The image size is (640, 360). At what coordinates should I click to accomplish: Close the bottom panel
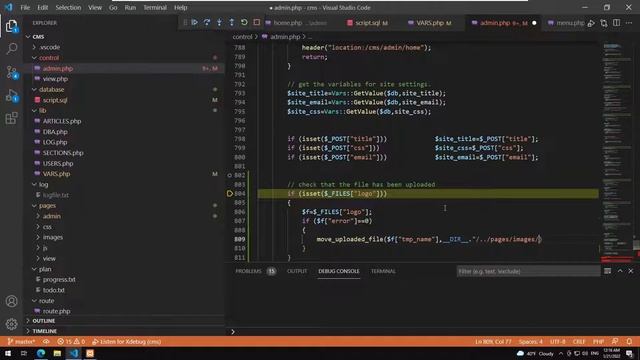point(631,271)
